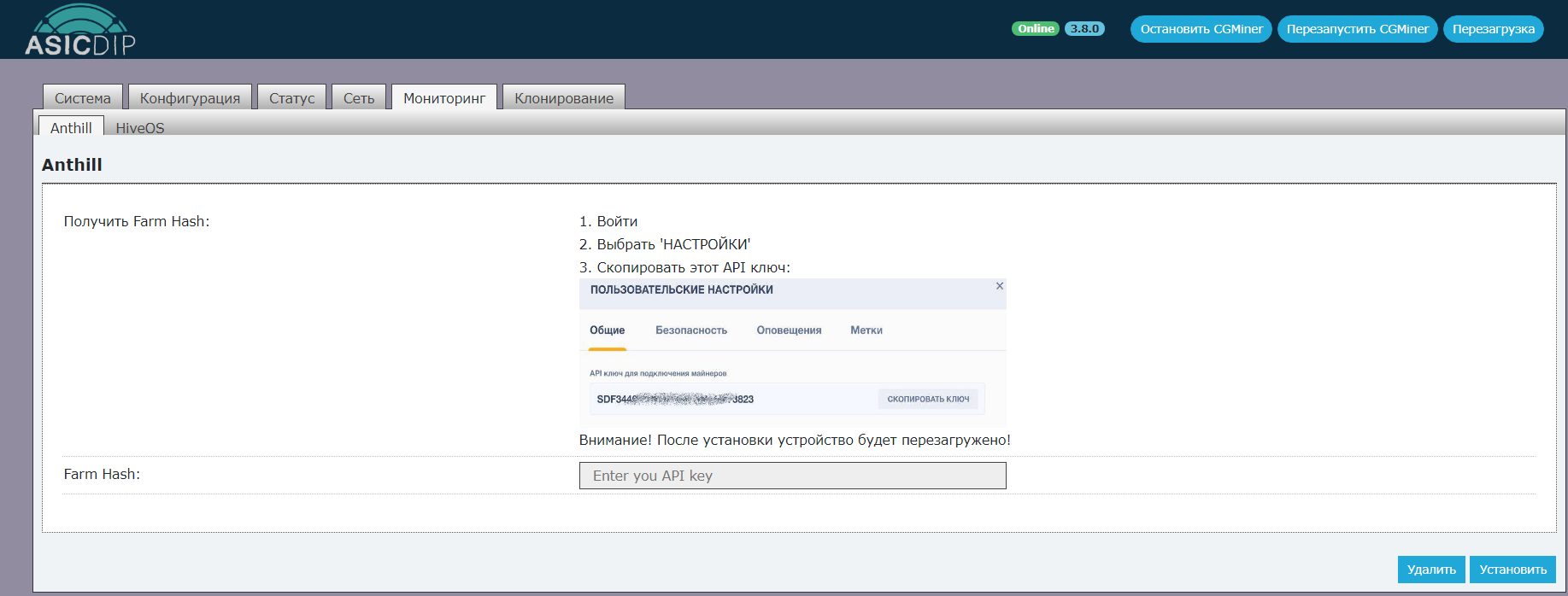
Task: Click the ASICDIP logo
Action: [x=80, y=30]
